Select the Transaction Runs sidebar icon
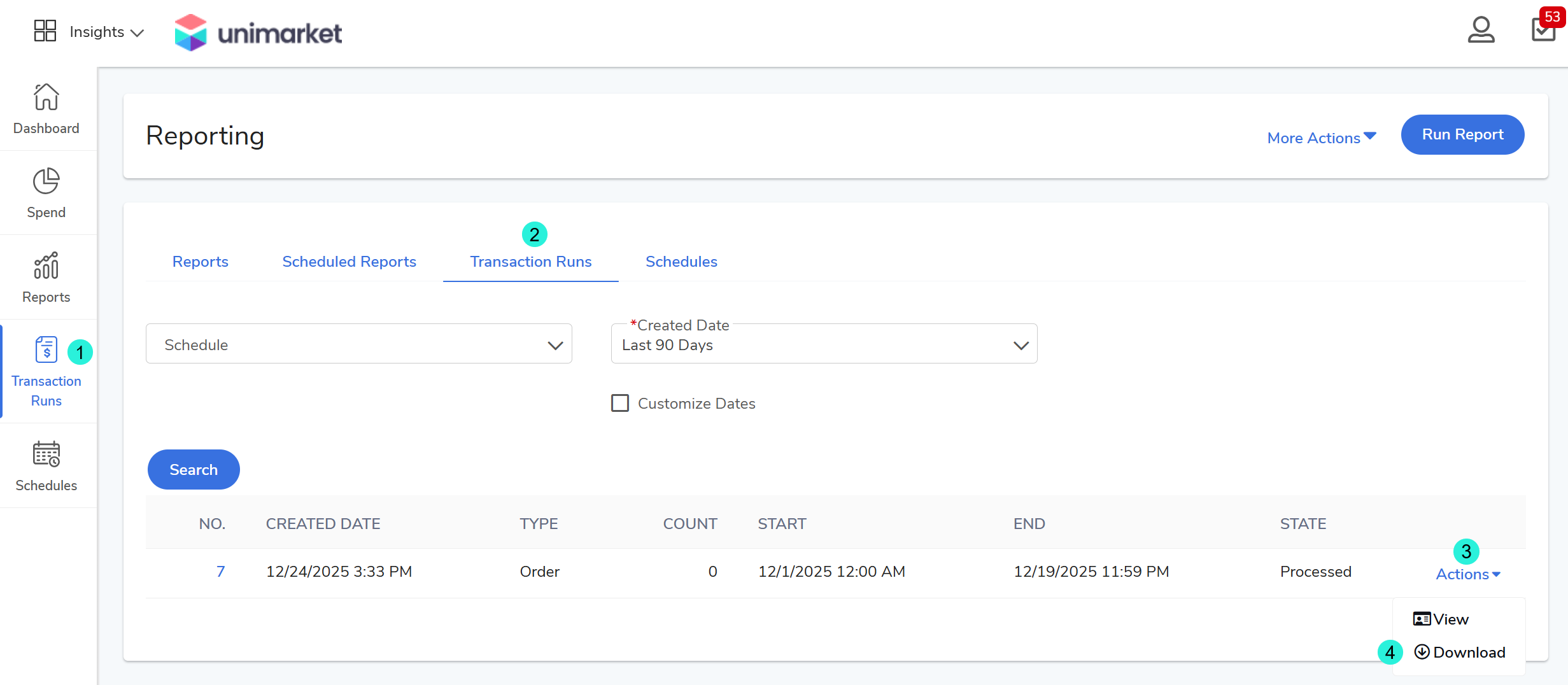The height and width of the screenshot is (685, 1568). (x=46, y=350)
